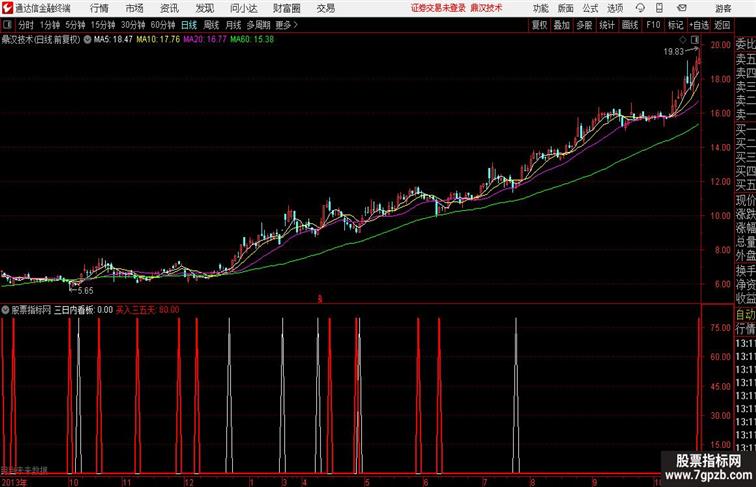The image size is (756, 487).
Task: Open the 资讯 menu
Action: coord(169,8)
